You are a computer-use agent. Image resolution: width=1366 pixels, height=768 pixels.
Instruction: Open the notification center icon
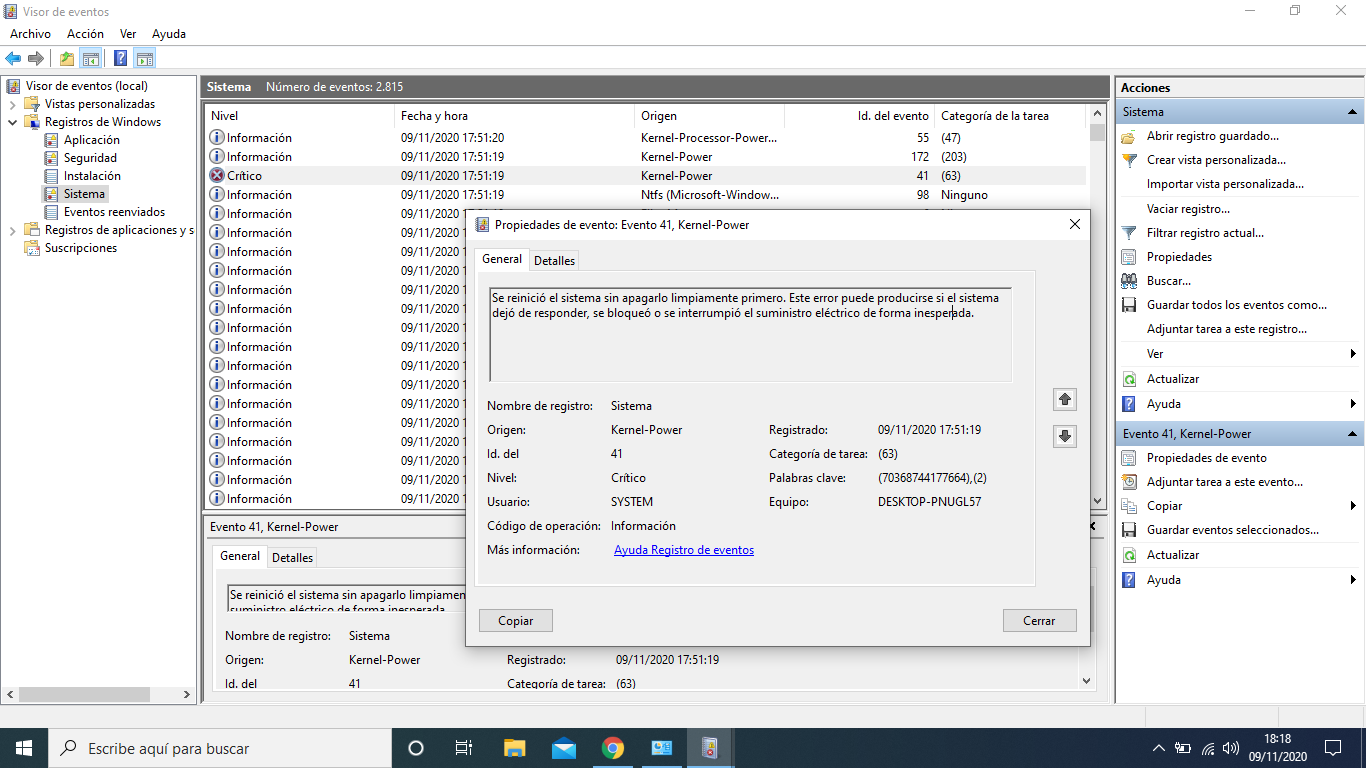[1332, 748]
